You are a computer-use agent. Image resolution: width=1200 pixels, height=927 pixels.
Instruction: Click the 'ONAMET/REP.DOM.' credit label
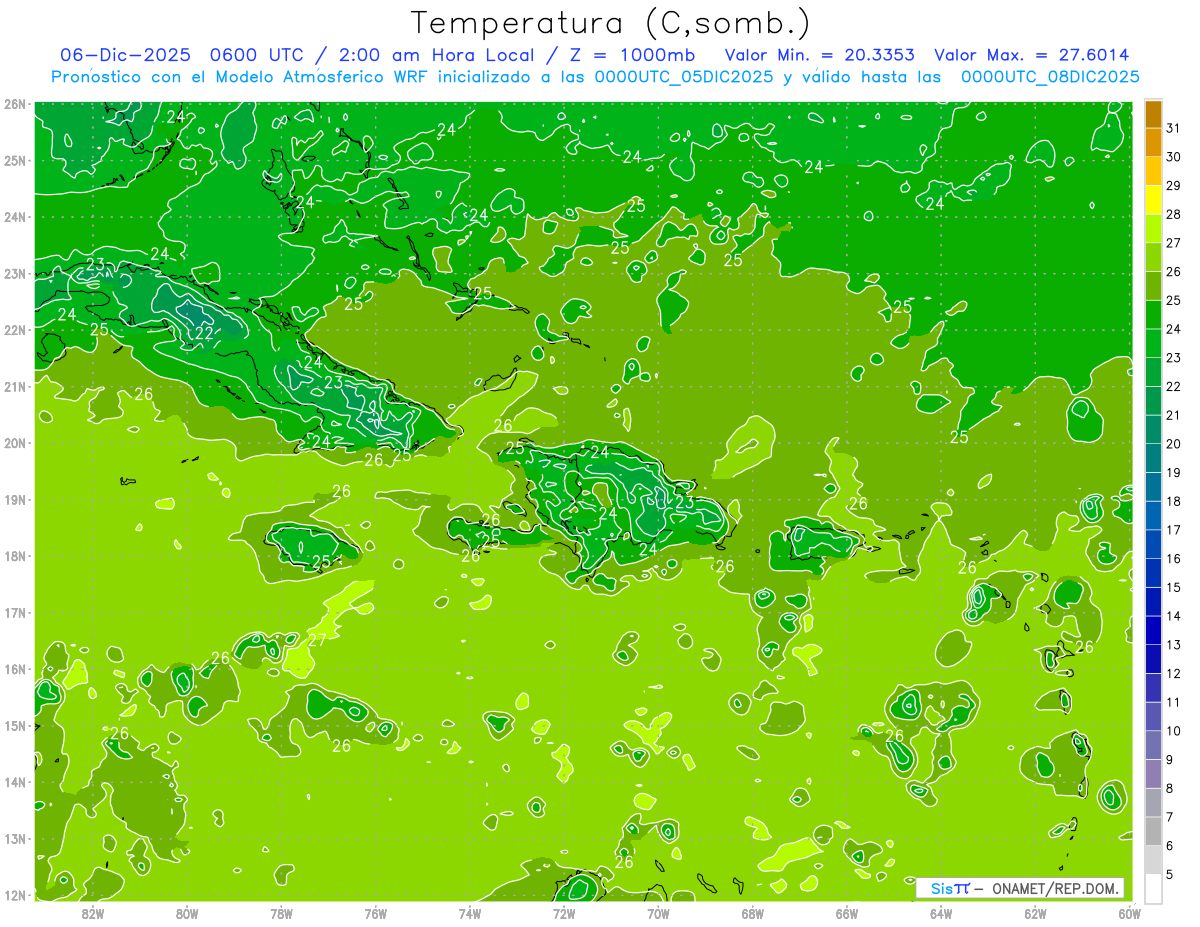(x=1056, y=888)
